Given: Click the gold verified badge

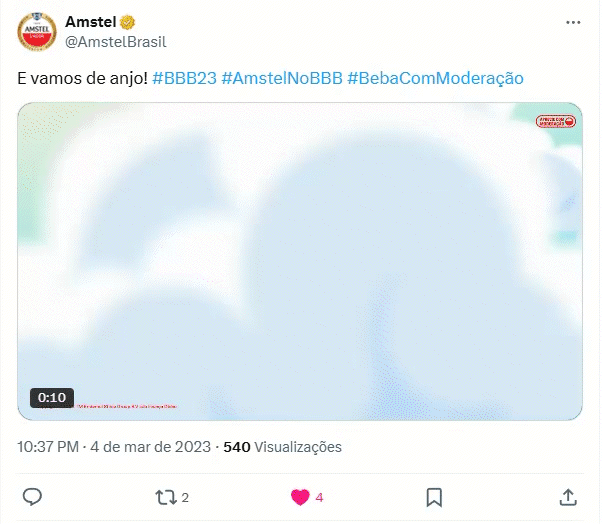Looking at the screenshot, I should 127,22.
